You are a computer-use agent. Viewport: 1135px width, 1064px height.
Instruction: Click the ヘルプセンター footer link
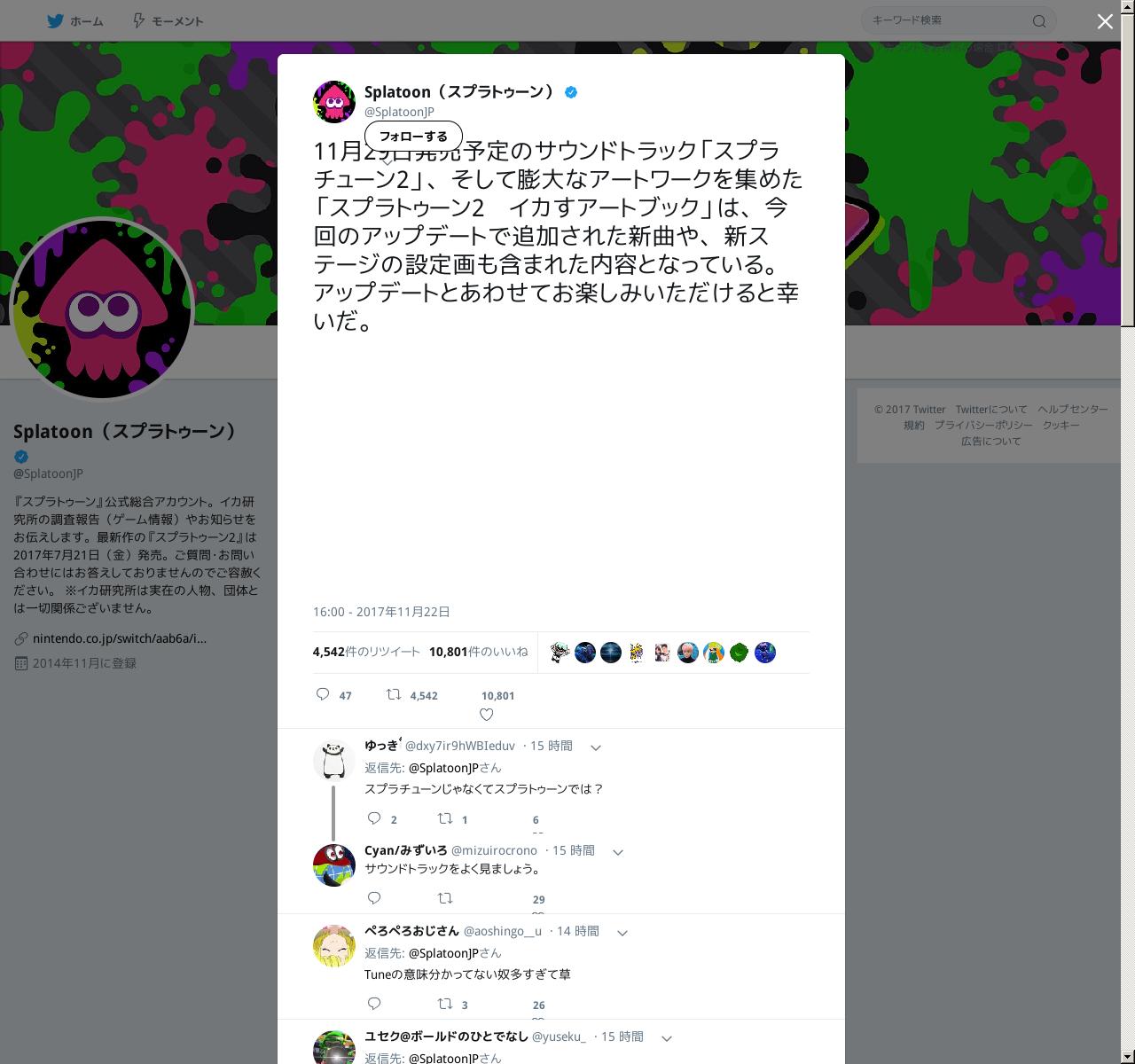pos(1073,409)
